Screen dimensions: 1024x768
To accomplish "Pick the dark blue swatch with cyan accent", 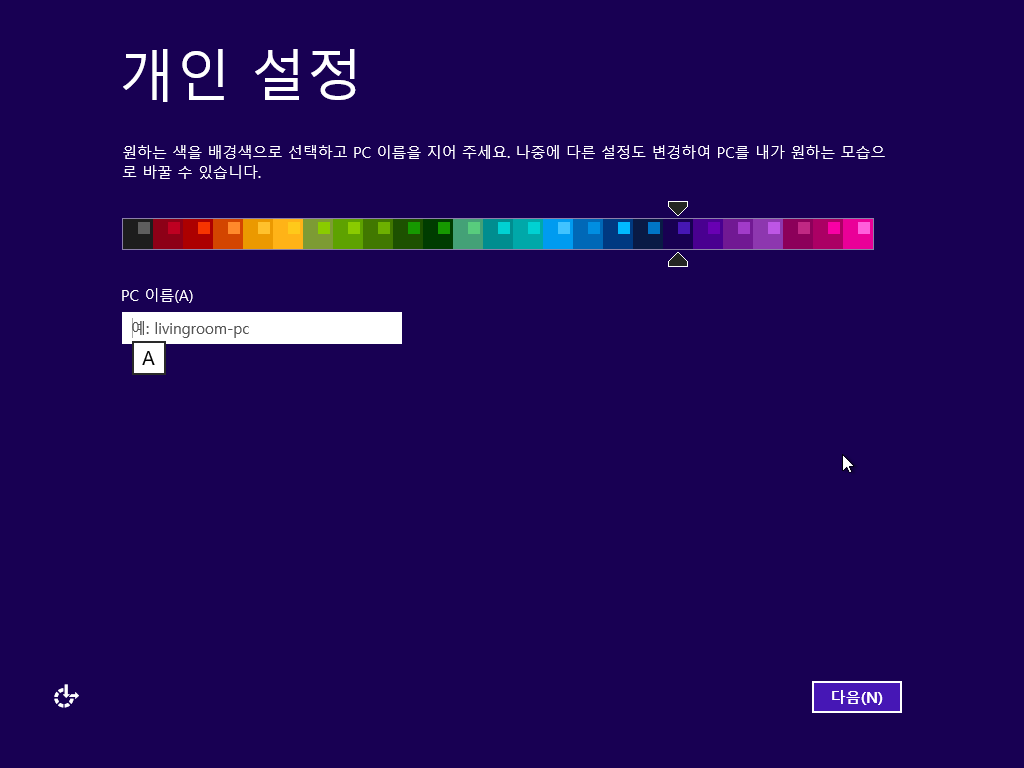I will 618,234.
